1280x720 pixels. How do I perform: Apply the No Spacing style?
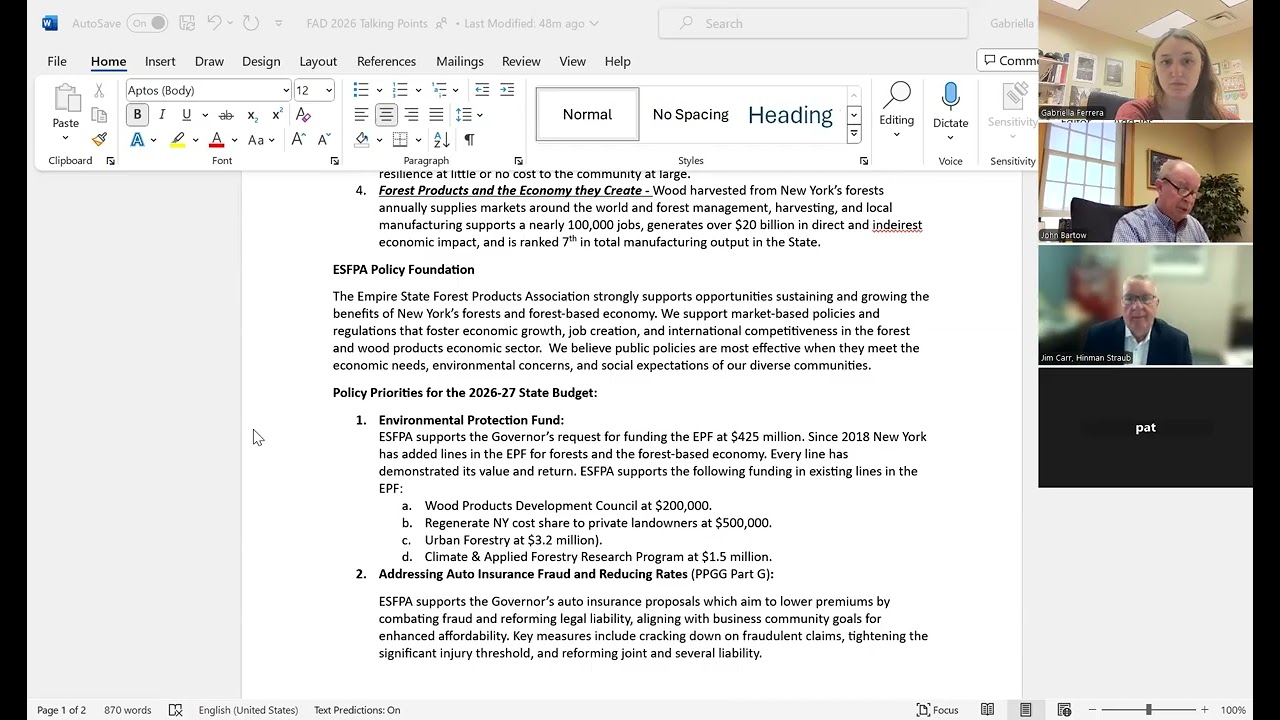[690, 114]
